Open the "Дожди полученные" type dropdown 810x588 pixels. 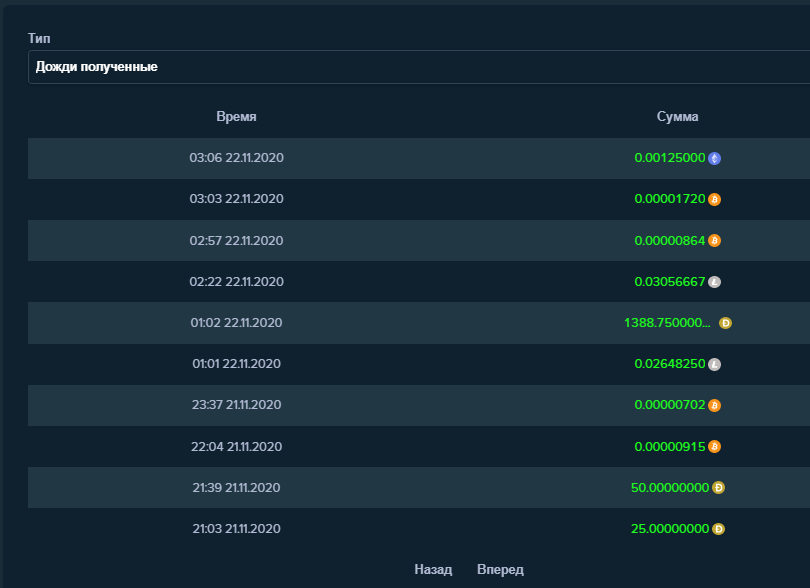click(418, 67)
